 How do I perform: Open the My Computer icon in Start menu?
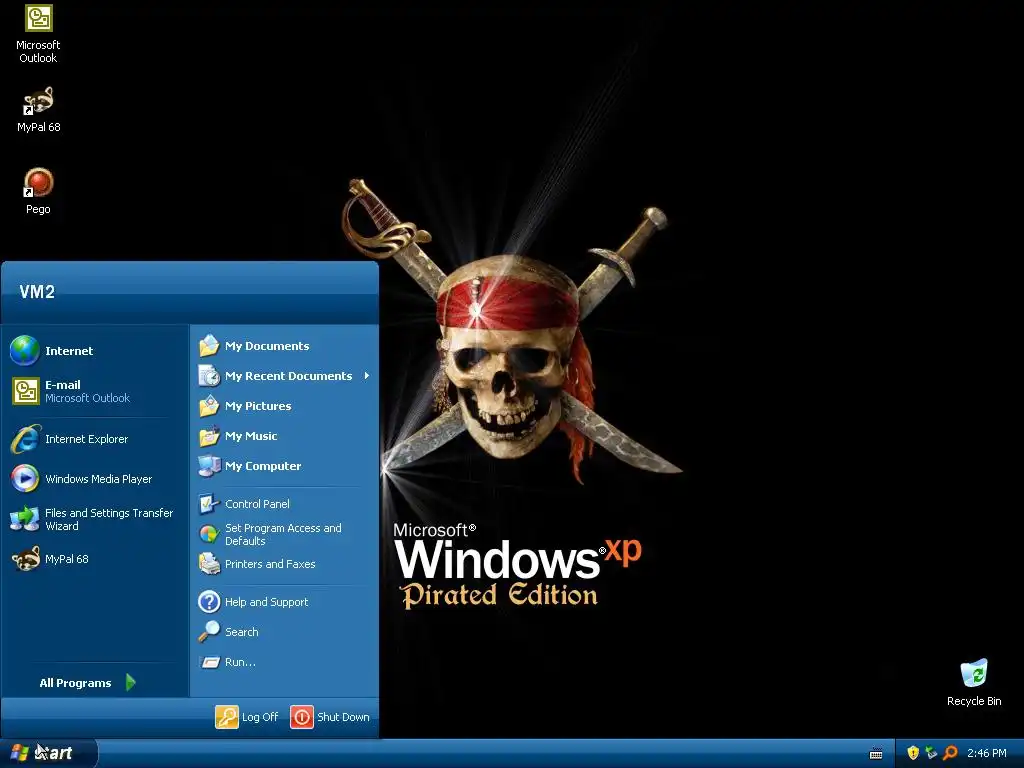209,466
